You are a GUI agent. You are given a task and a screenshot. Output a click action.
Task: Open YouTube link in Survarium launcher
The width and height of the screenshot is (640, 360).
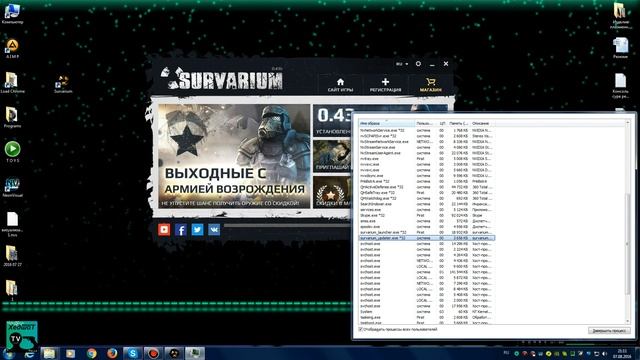(x=164, y=229)
